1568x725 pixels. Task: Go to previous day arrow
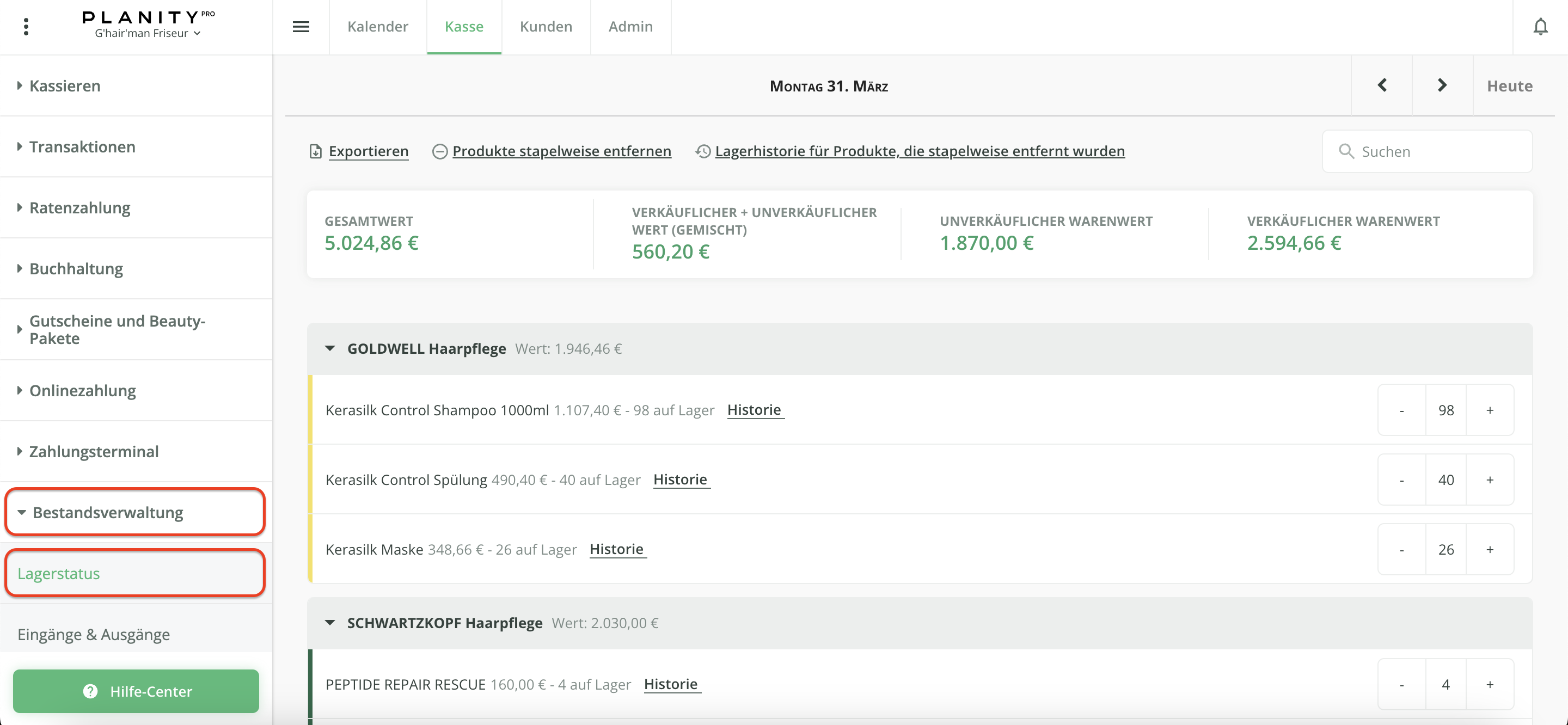click(x=1382, y=85)
